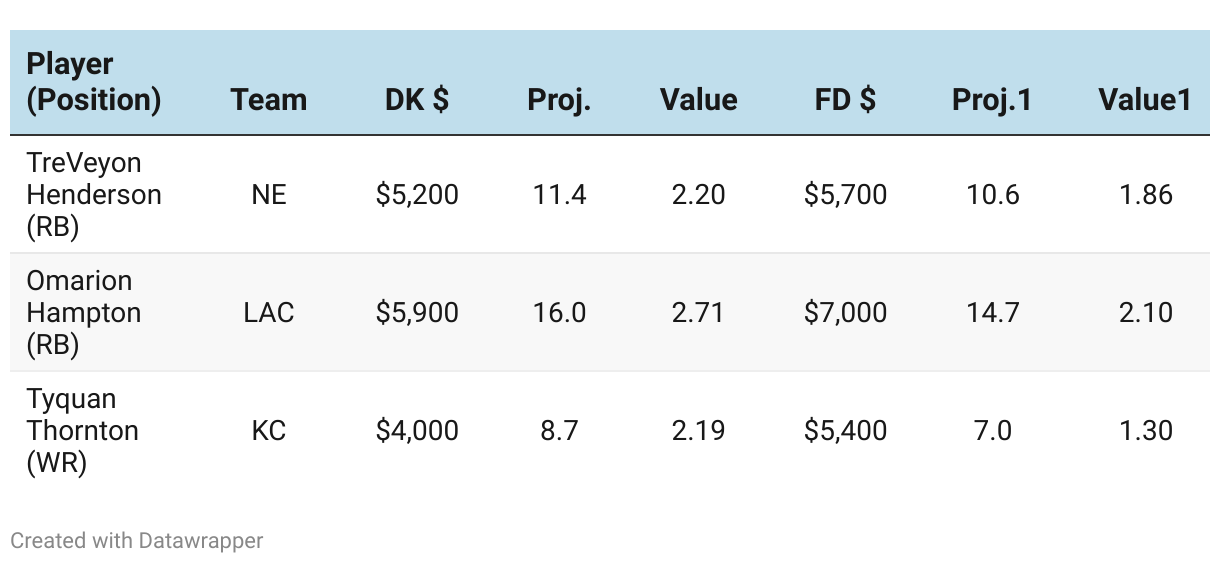Click the KC team cell
1220x564 pixels.
pos(268,430)
